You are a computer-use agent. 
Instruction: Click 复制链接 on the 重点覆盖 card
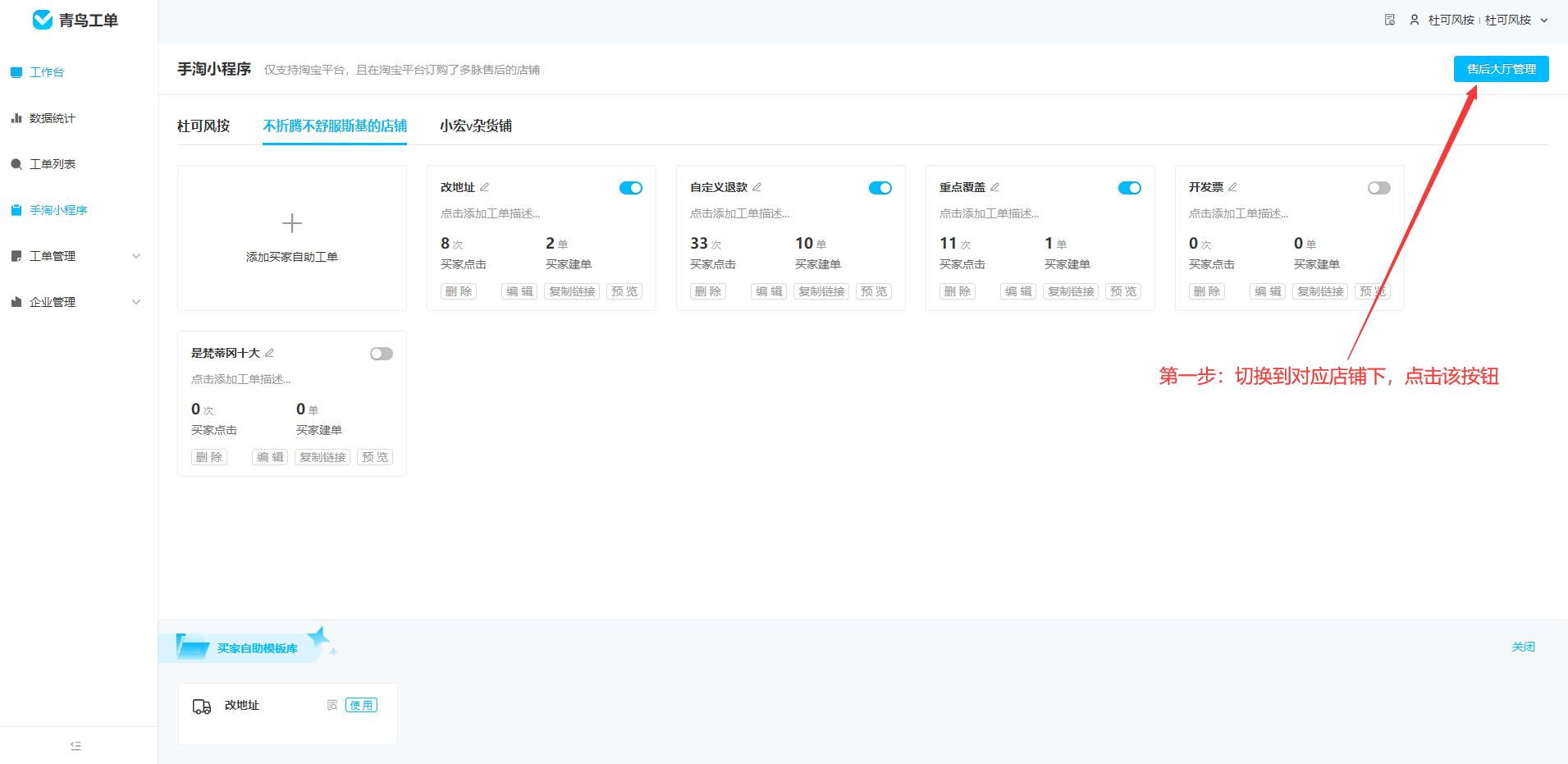1071,291
